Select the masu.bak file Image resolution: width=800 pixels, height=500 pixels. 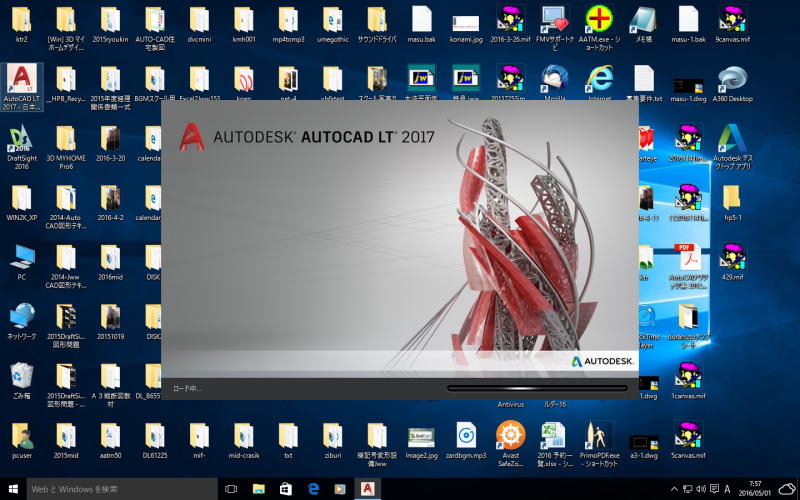click(x=421, y=24)
